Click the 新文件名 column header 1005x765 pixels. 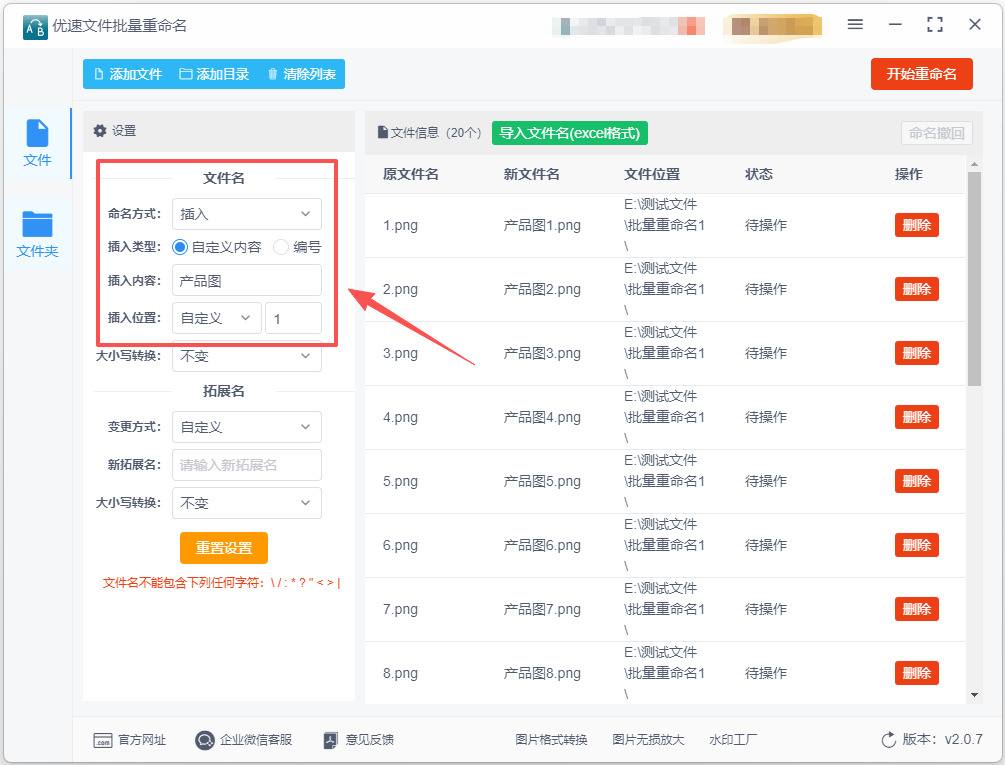(x=531, y=174)
